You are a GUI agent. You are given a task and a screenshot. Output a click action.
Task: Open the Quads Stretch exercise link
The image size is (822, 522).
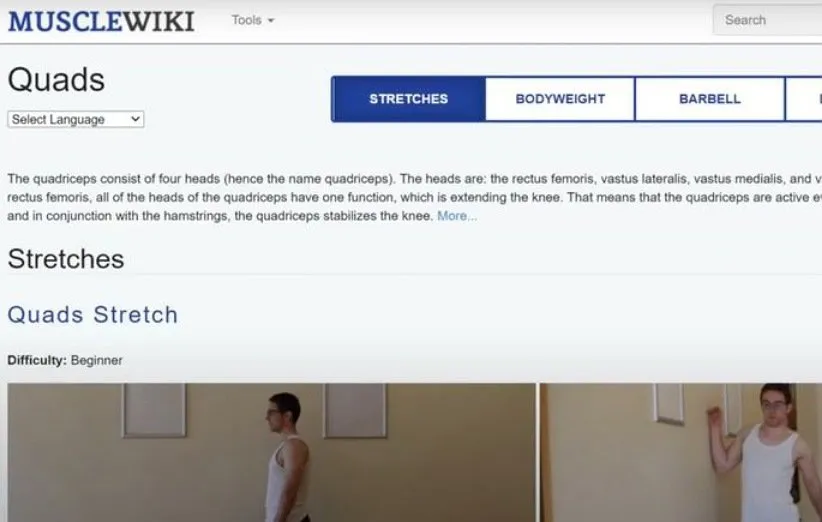click(x=93, y=315)
